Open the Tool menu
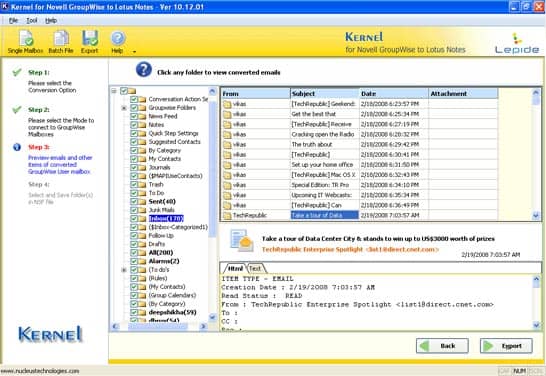 pos(32,21)
